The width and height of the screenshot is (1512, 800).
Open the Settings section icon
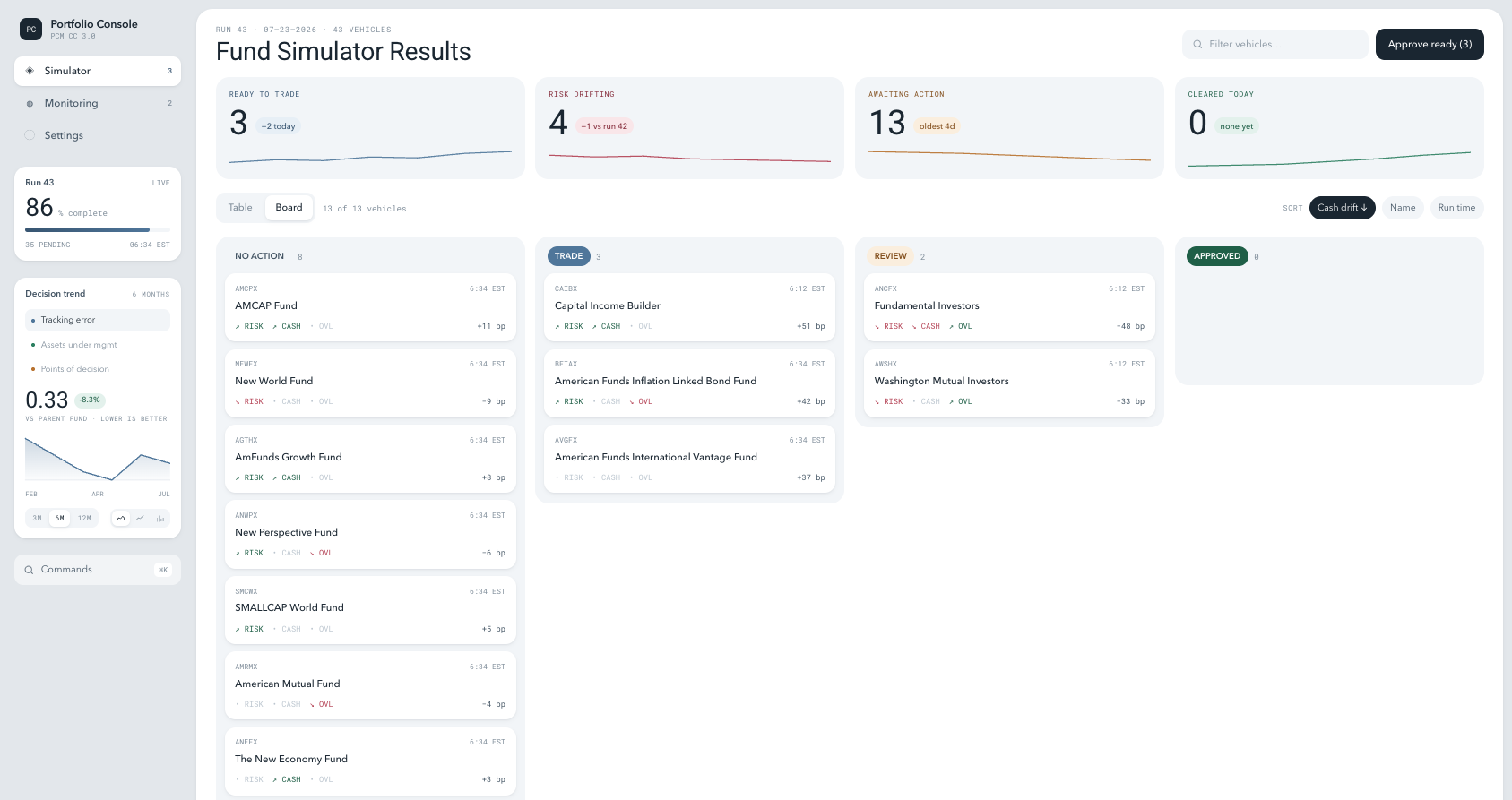point(30,135)
